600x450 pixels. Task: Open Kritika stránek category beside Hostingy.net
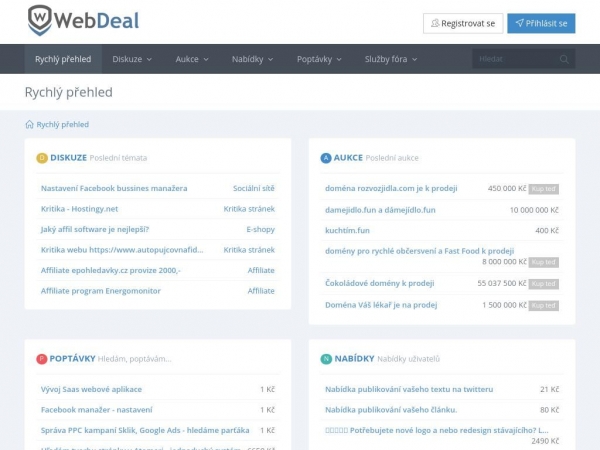point(249,209)
